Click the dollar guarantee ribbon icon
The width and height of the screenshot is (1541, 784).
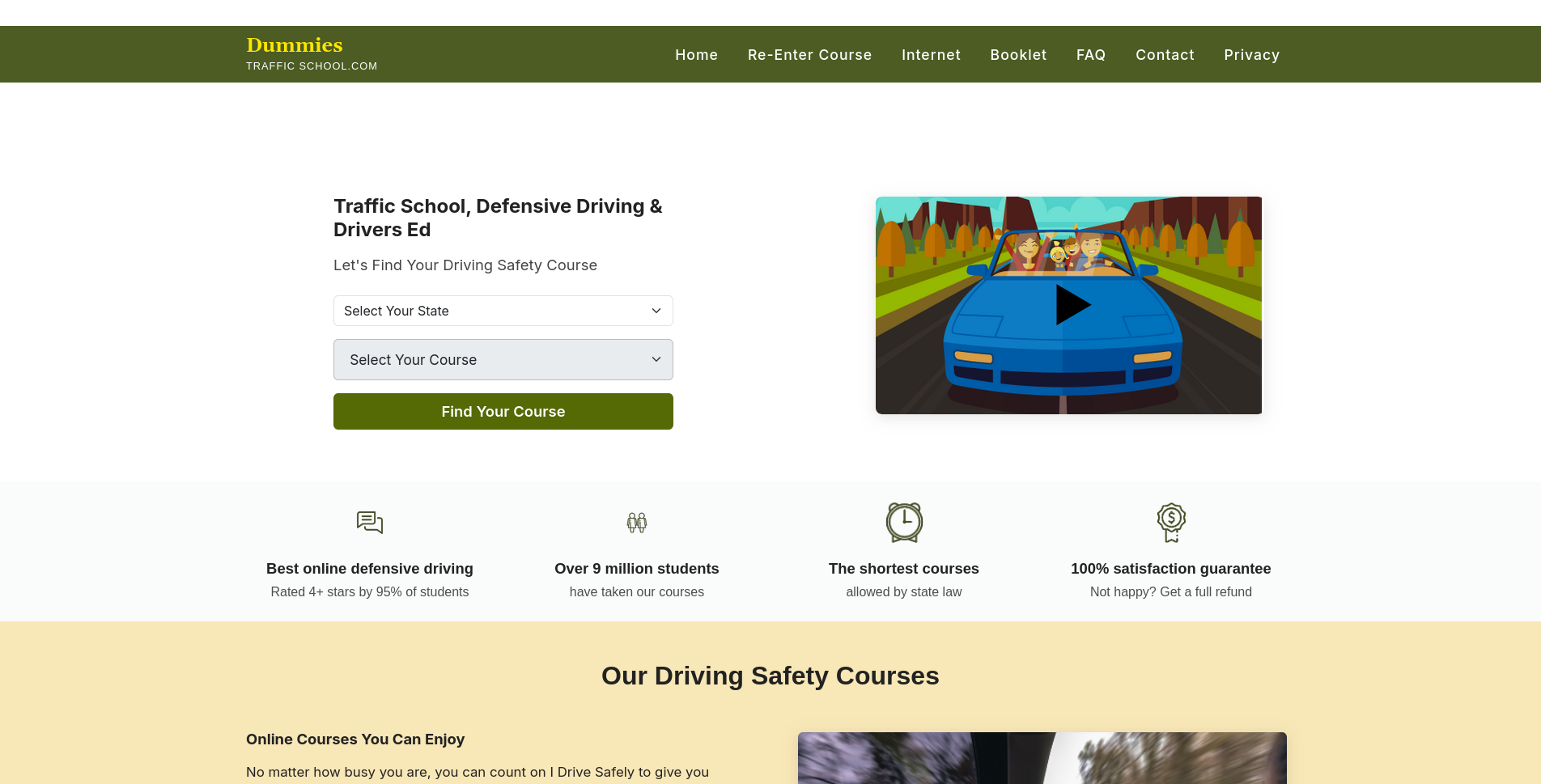(1171, 523)
